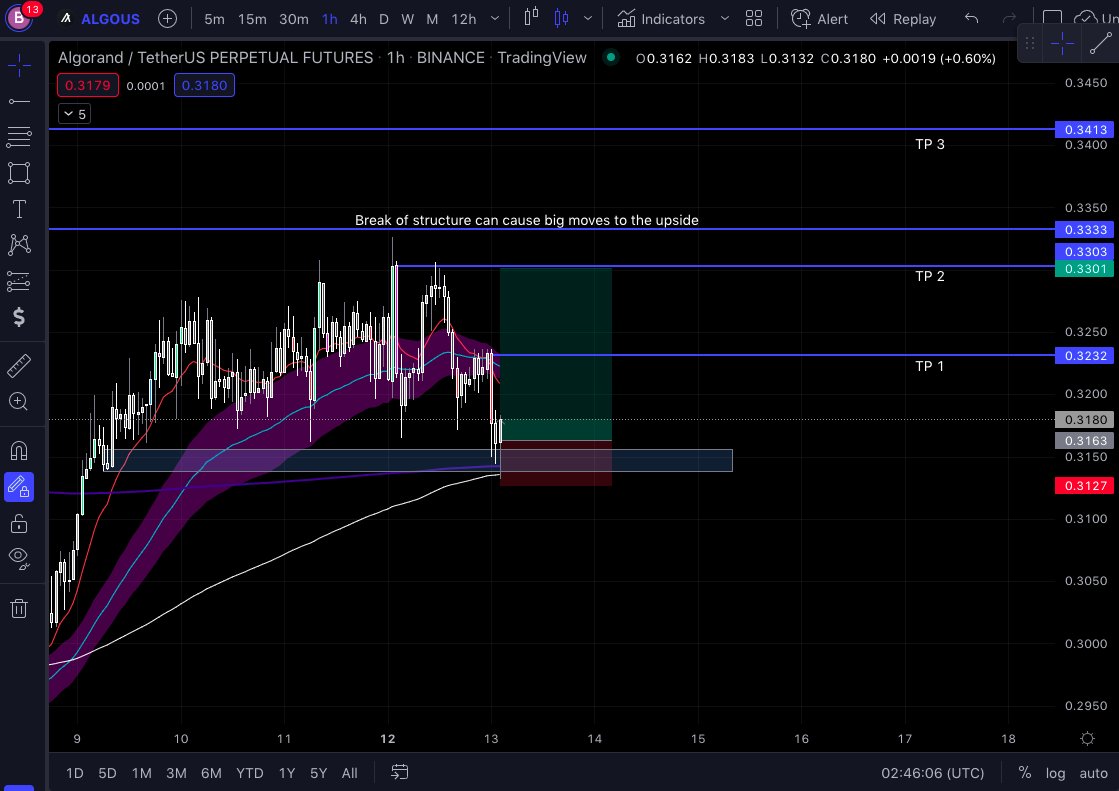Viewport: 1119px width, 791px height.
Task: Switch to the 12h timeframe
Action: click(x=463, y=19)
